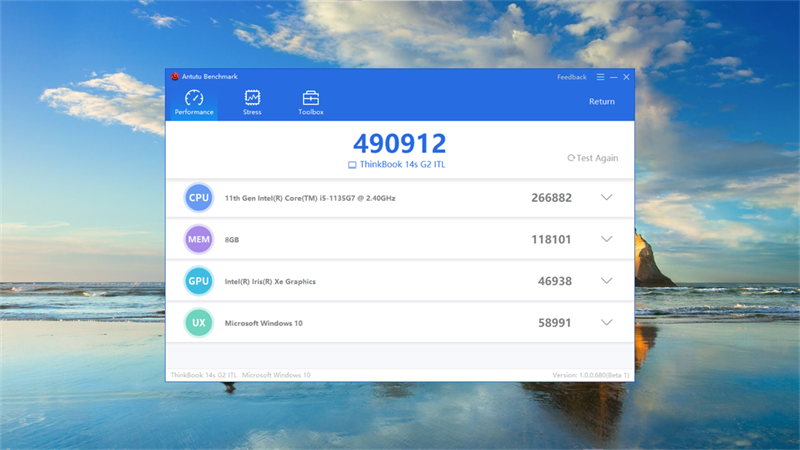The image size is (800, 450).
Task: Open the hamburger menu icon
Action: (600, 77)
